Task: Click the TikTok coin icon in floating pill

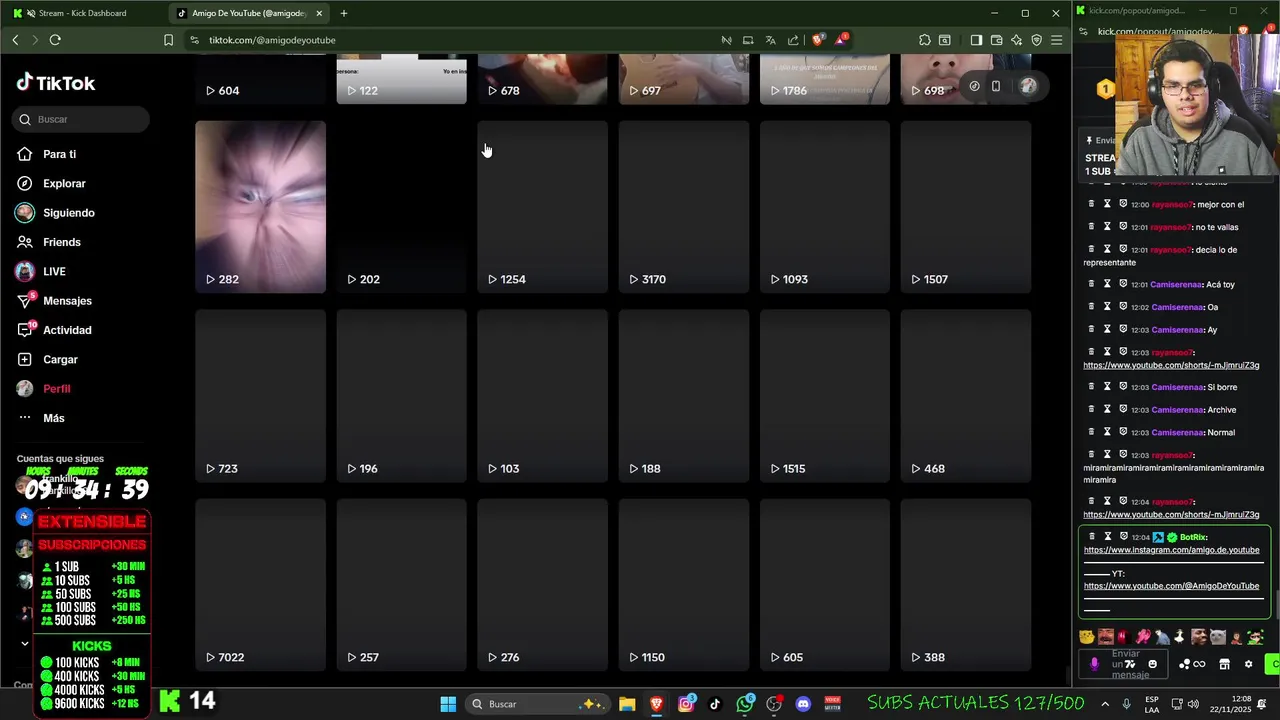Action: click(974, 86)
